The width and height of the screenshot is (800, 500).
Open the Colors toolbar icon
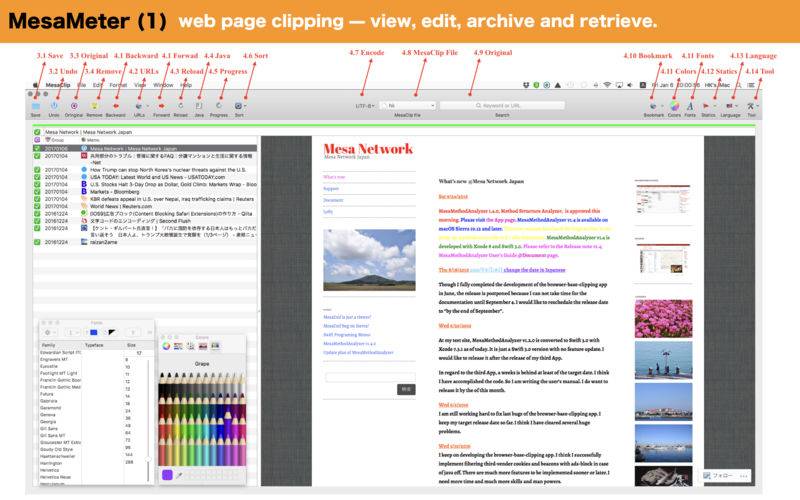(674, 106)
